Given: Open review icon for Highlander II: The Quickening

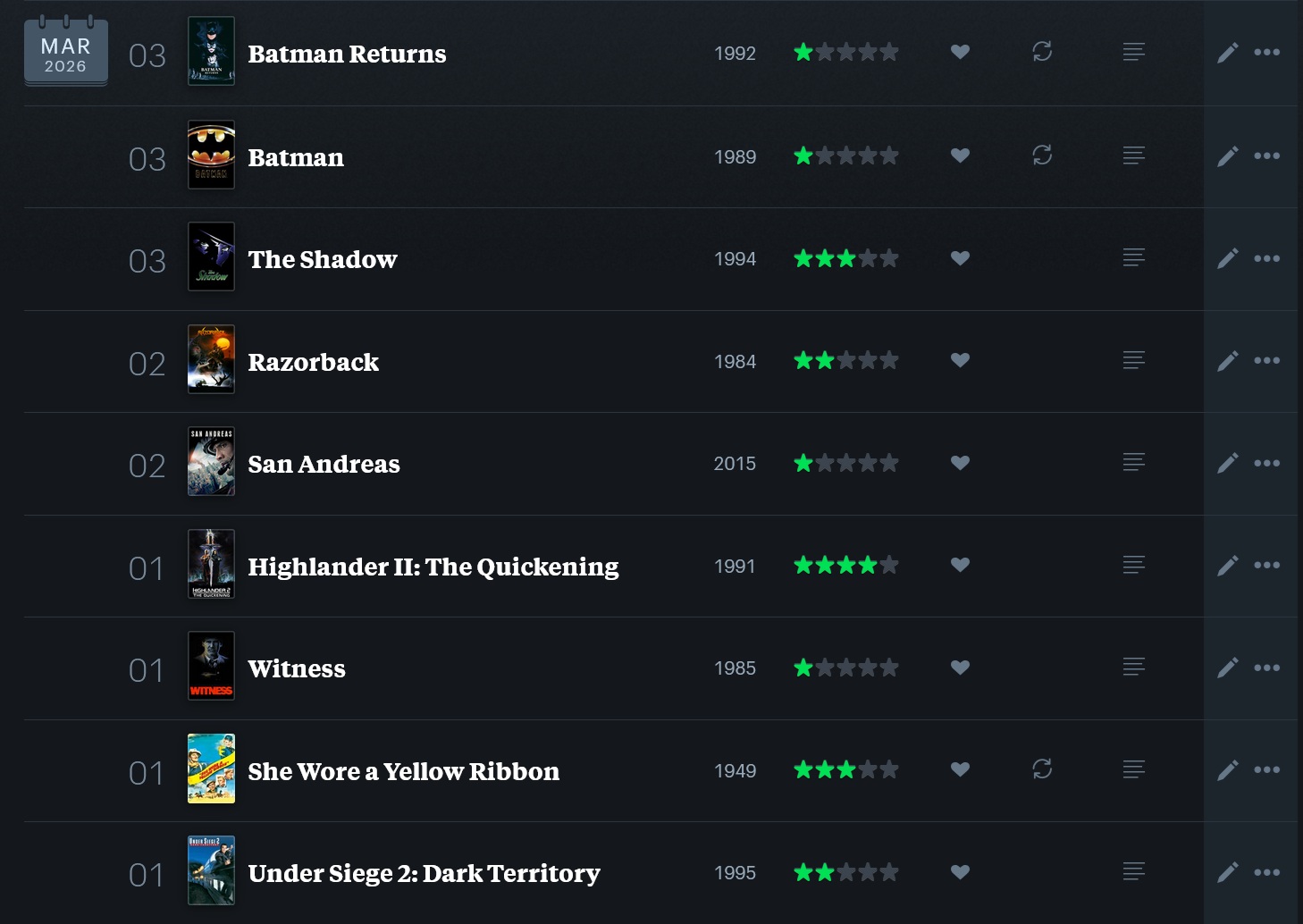Looking at the screenshot, I should click(1134, 565).
